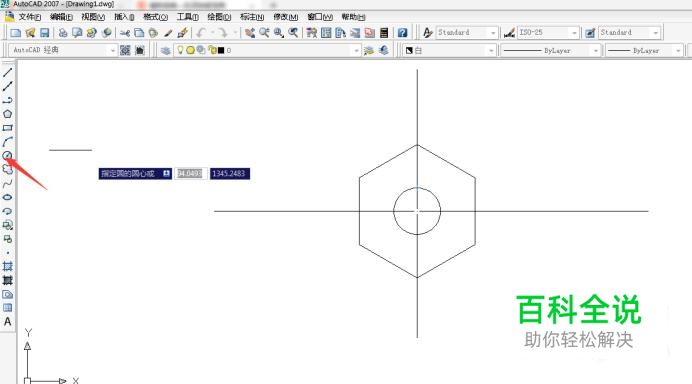Open the 修改 (Modify) menu
This screenshot has height=384, width=692.
click(286, 17)
